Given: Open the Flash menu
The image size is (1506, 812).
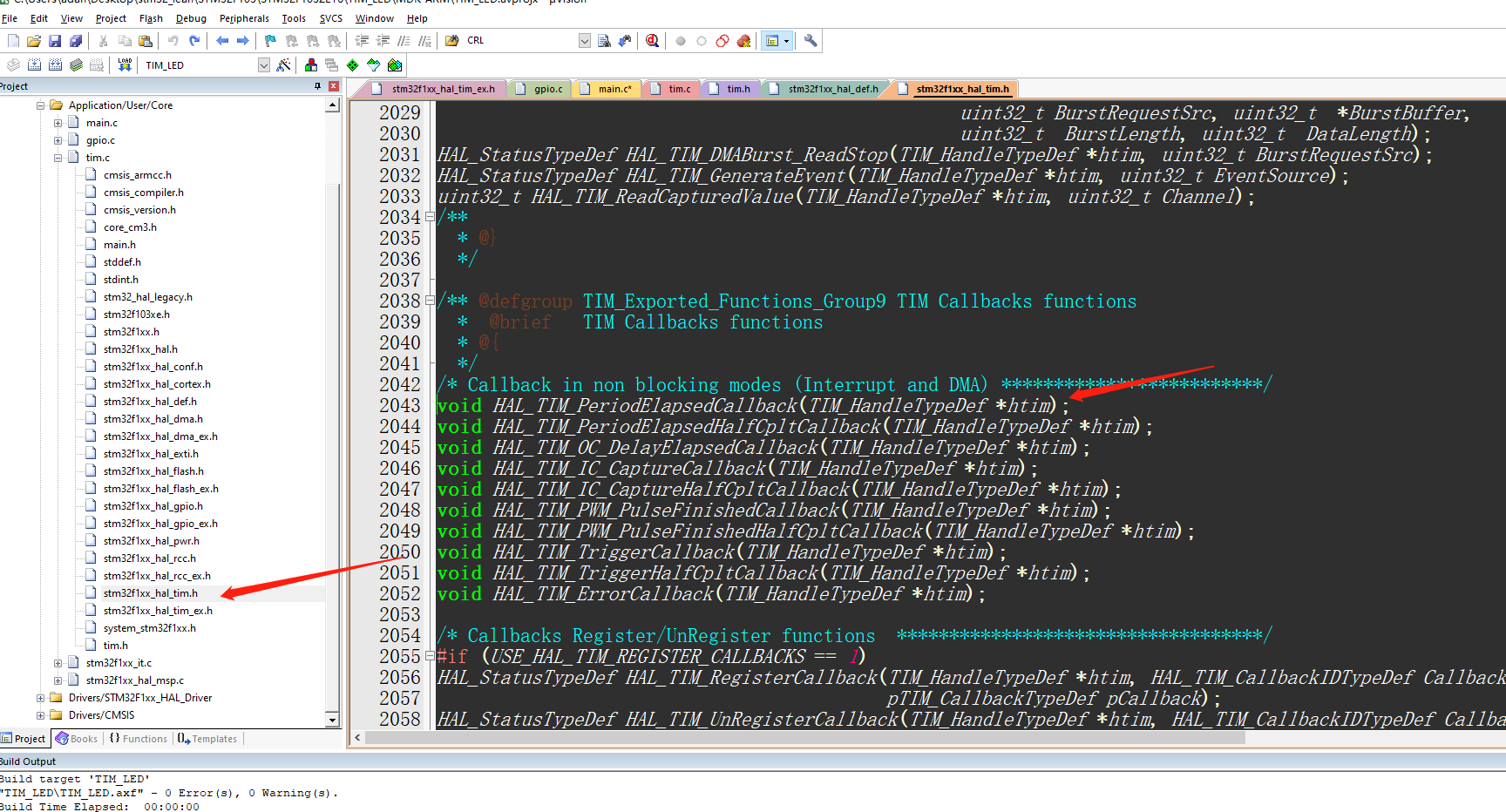Looking at the screenshot, I should tap(151, 18).
